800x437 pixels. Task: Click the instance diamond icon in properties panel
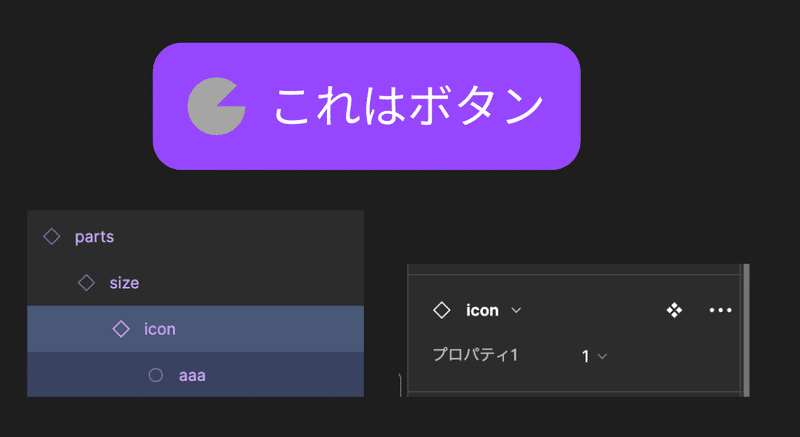click(441, 310)
